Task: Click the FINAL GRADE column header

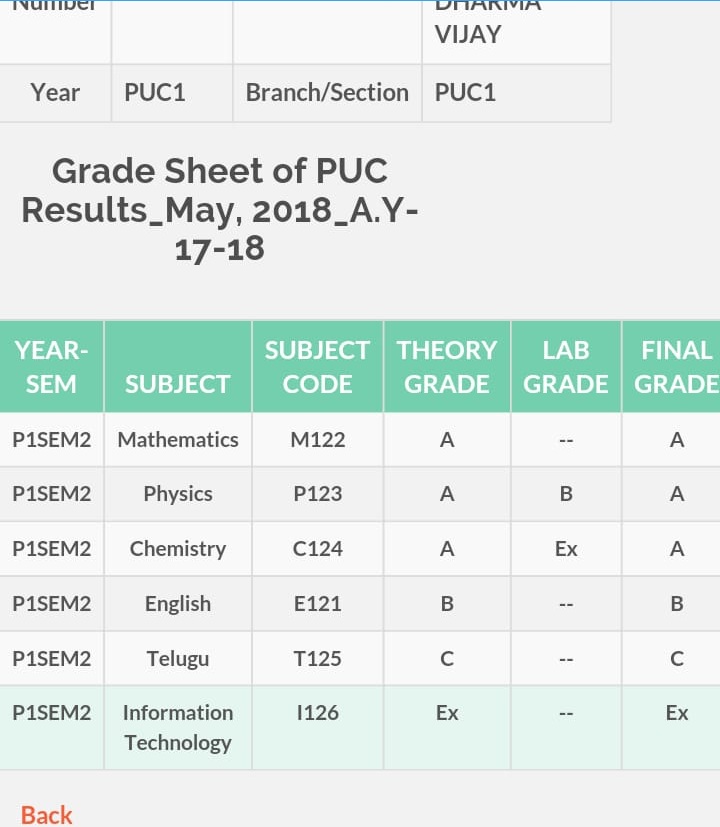Action: click(x=671, y=367)
